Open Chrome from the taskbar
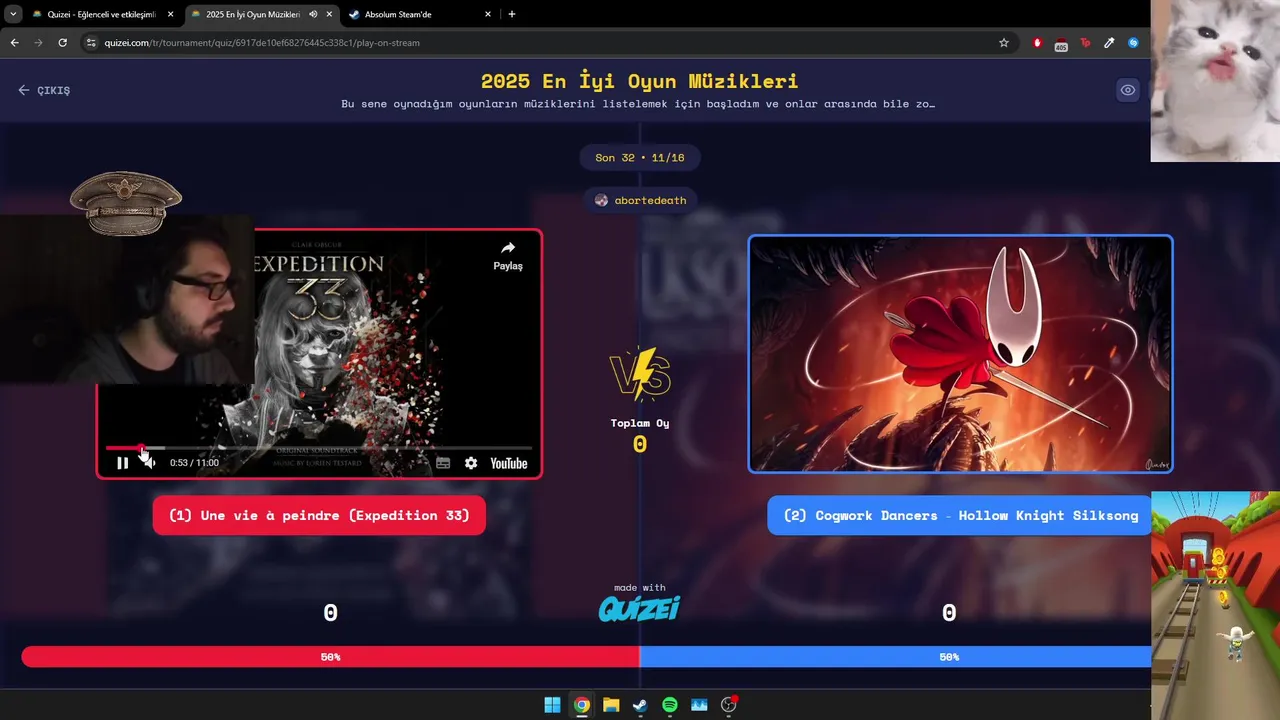The image size is (1280, 720). point(581,705)
